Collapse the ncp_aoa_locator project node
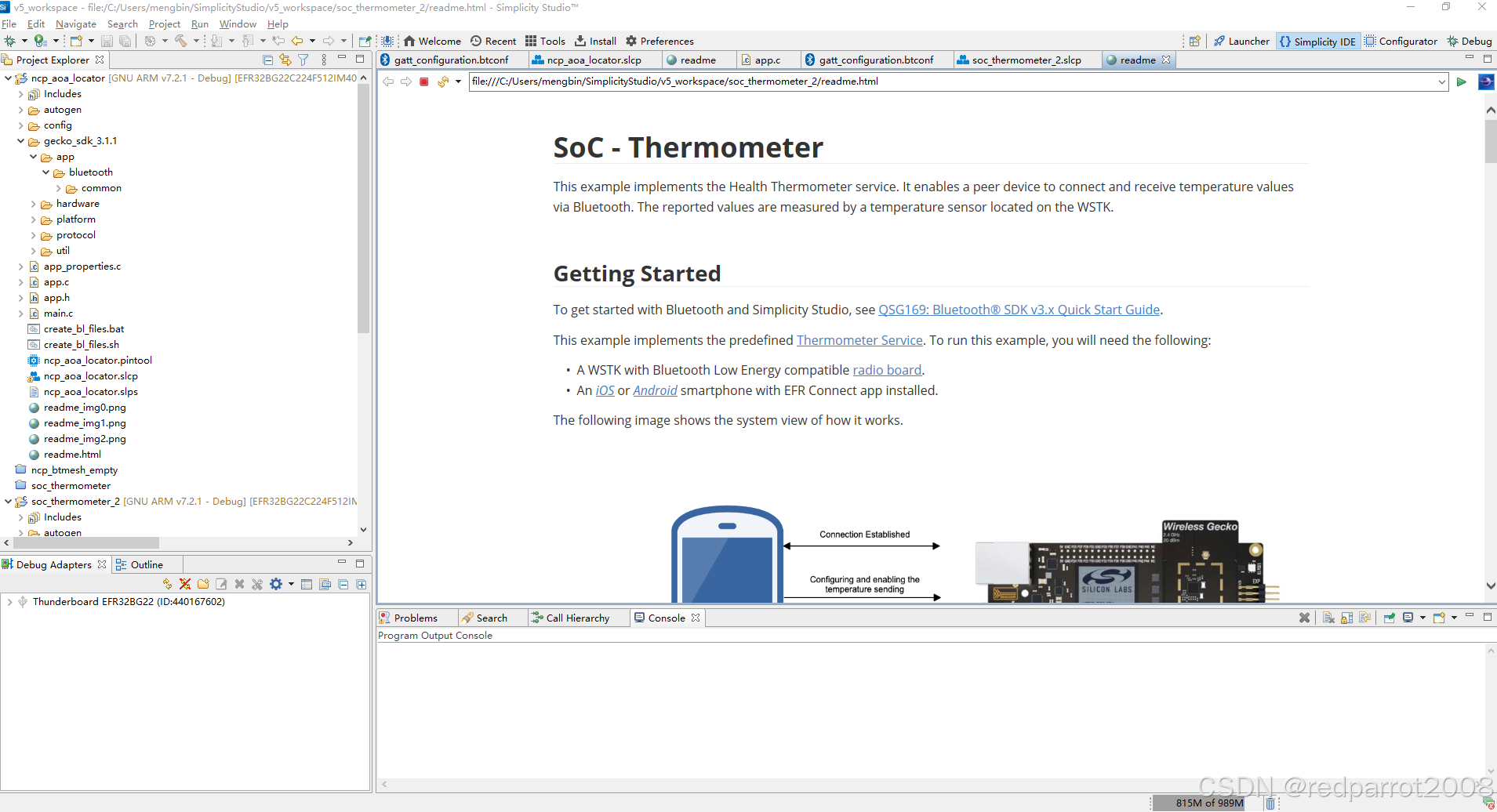Viewport: 1497px width, 812px height. [9, 78]
